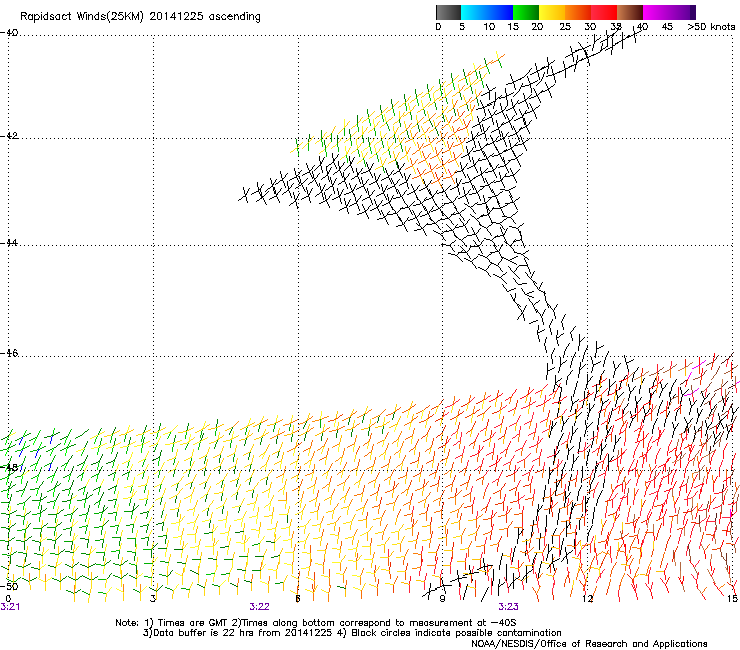Select the cyan-blue 5-15 knots legend band
The image size is (740, 650).
click(487, 12)
